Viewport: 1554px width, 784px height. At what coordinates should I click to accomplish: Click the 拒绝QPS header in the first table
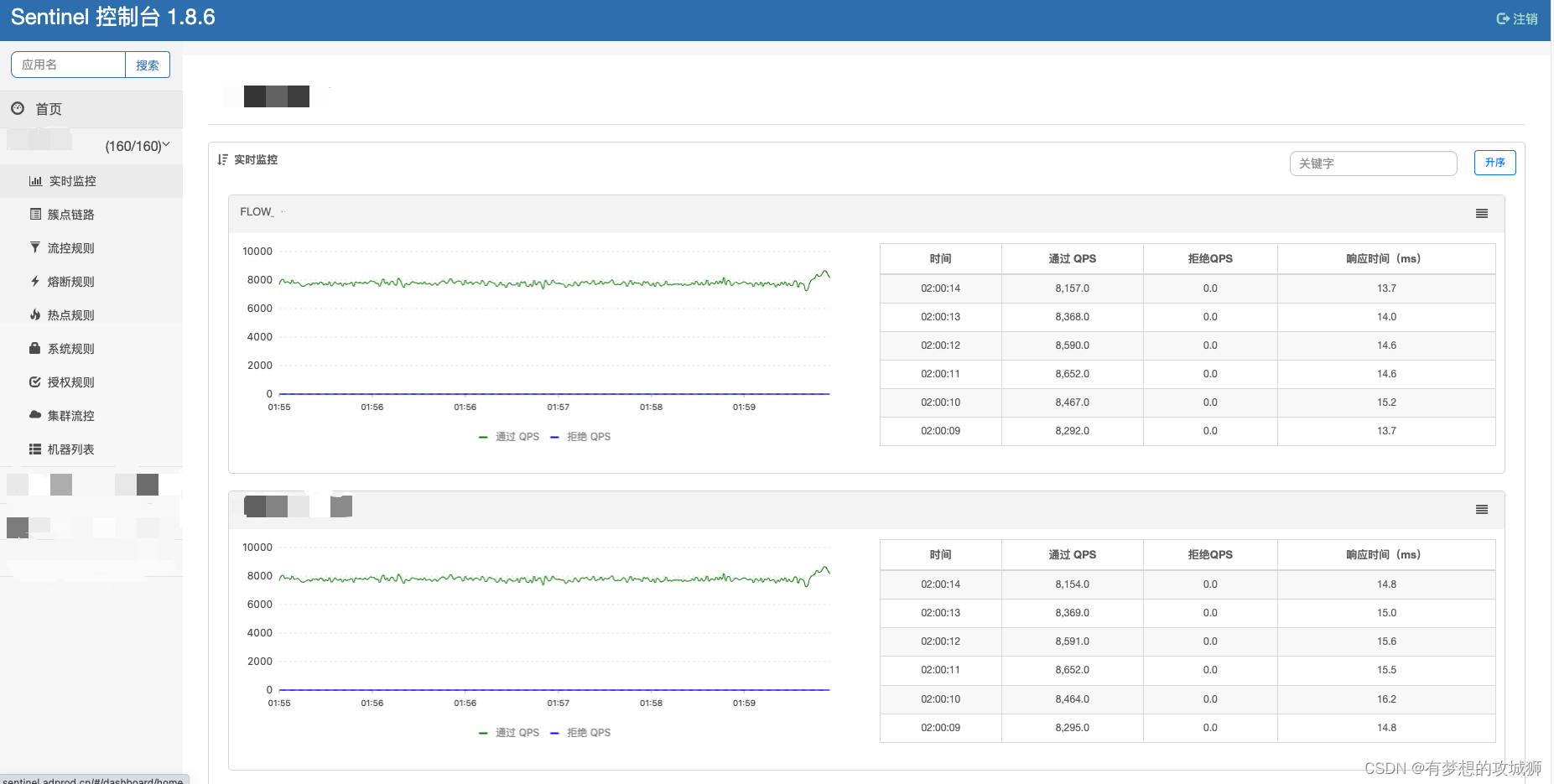[x=1210, y=259]
